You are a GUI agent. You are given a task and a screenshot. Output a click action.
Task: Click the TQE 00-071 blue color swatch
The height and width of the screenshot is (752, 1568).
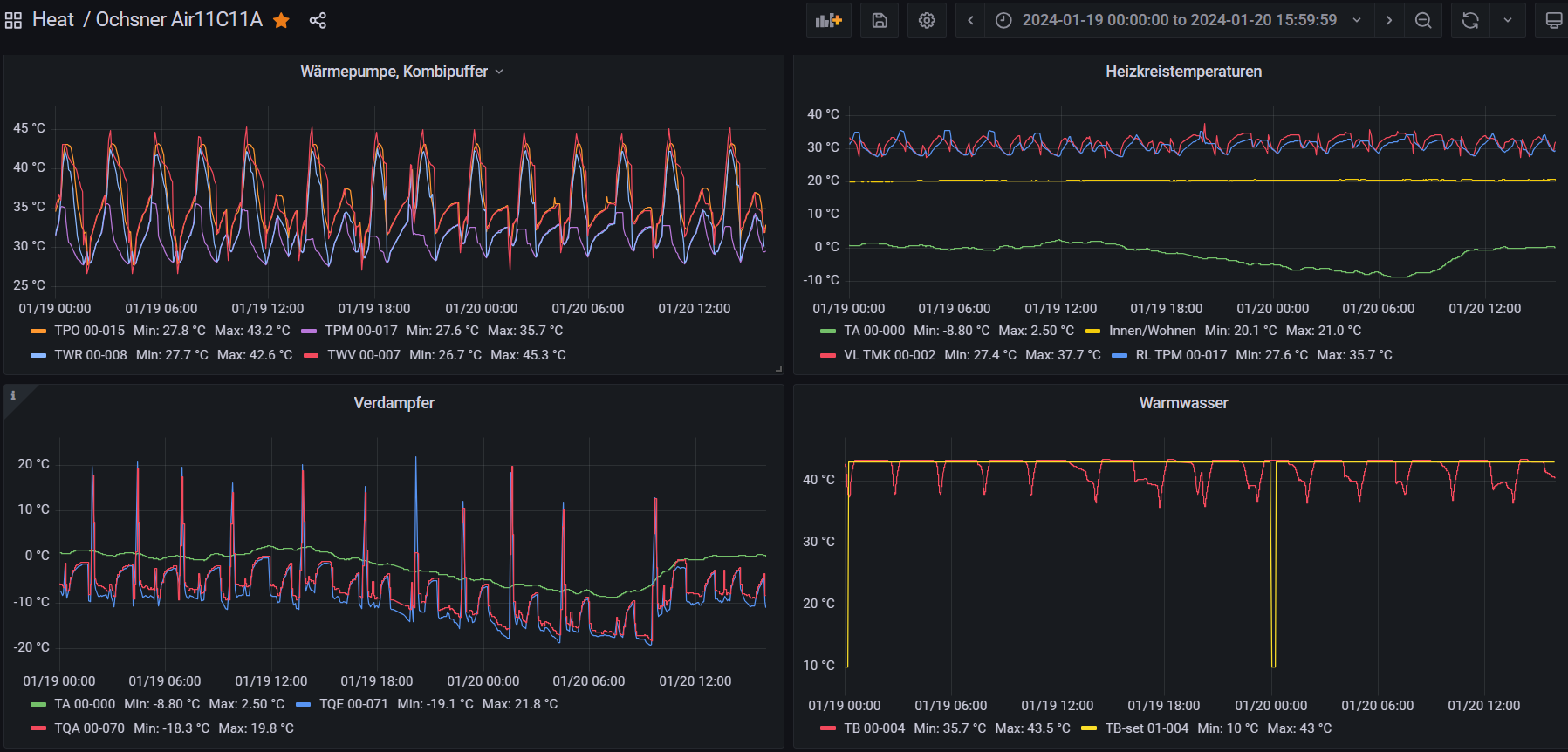point(304,704)
